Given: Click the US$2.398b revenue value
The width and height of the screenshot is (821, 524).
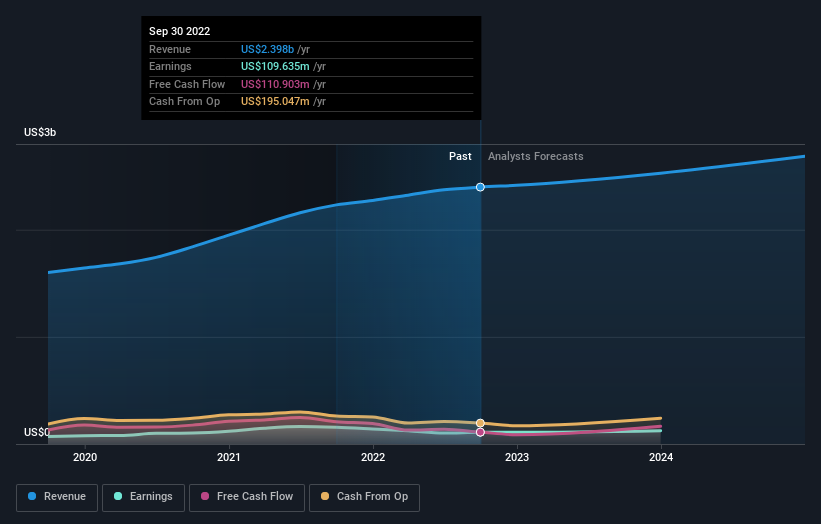Looking at the screenshot, I should 267,49.
